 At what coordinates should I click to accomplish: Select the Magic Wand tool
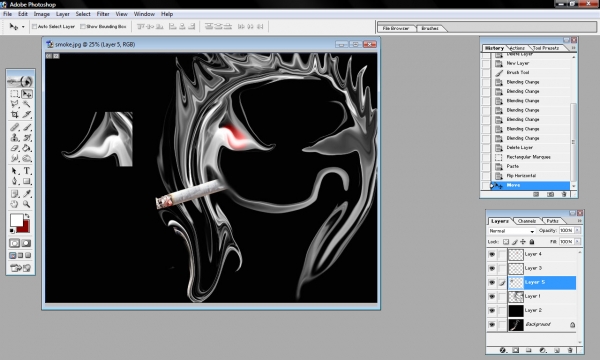pyautogui.click(x=27, y=104)
